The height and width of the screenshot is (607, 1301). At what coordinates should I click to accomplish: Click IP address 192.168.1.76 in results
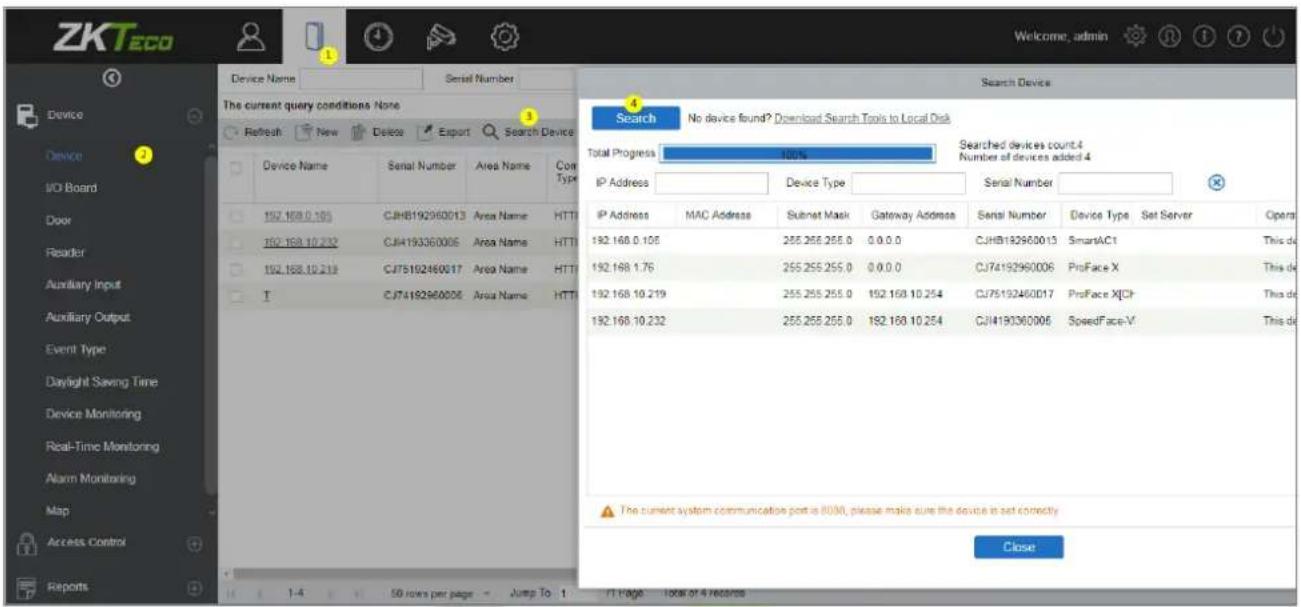coord(621,268)
